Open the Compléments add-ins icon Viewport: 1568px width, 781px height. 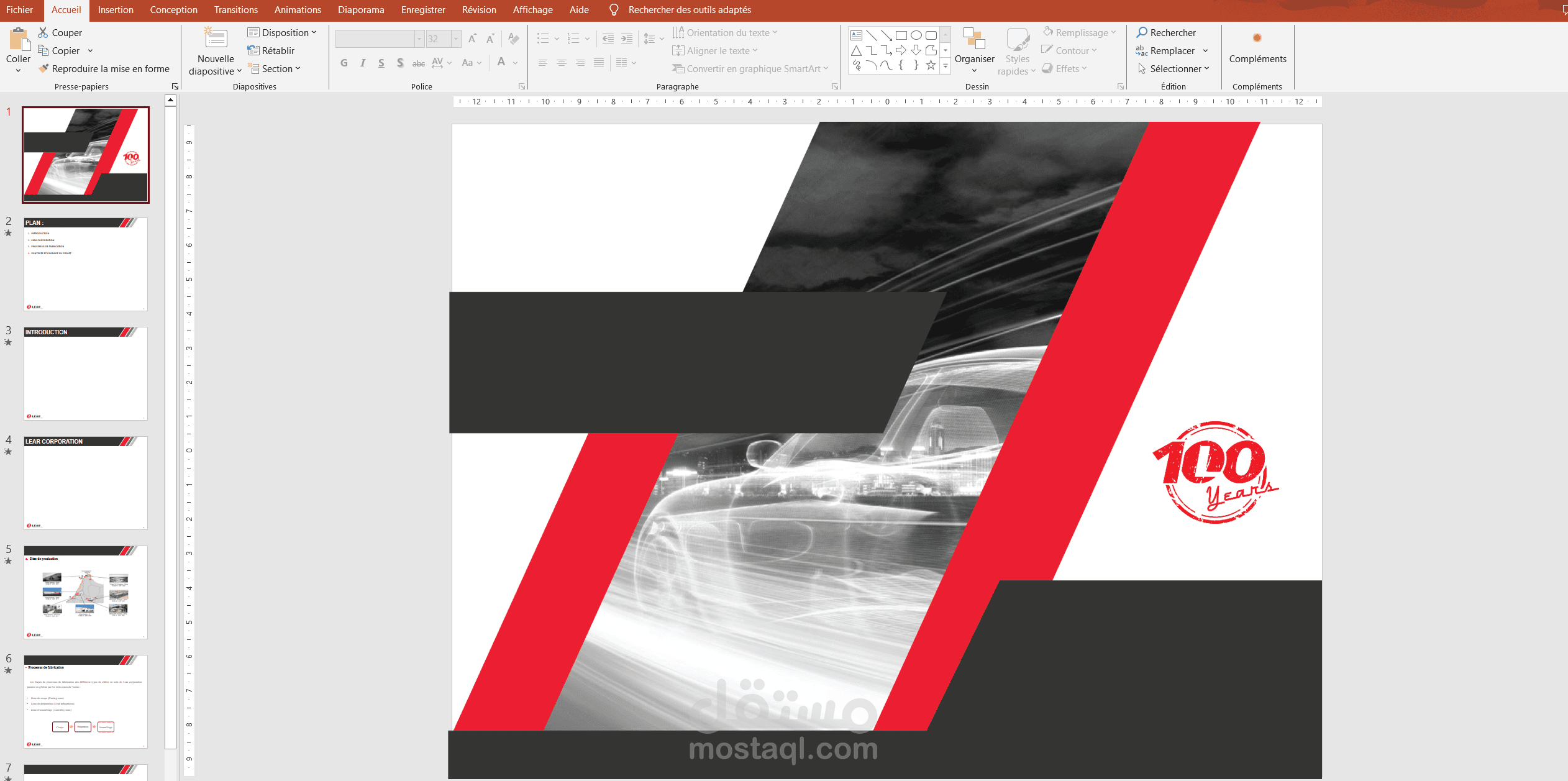pos(1257,39)
